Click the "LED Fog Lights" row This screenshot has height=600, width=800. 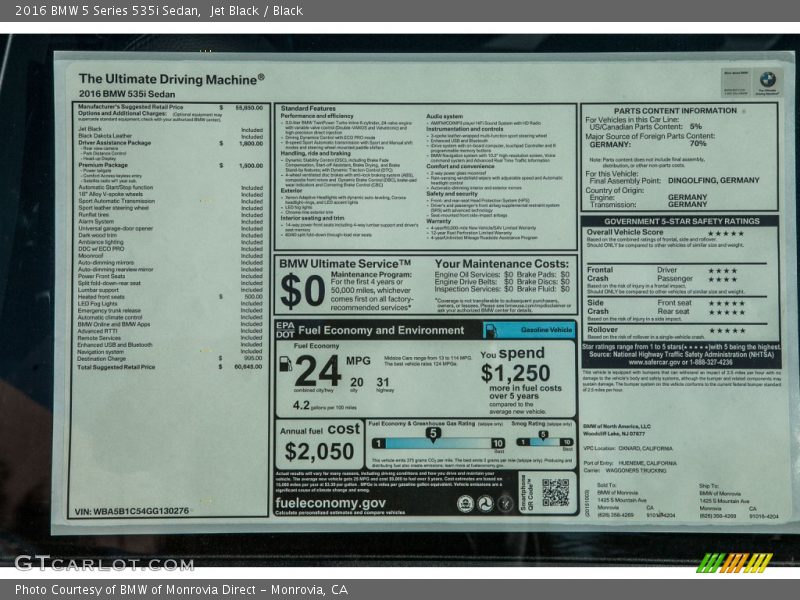(x=170, y=304)
